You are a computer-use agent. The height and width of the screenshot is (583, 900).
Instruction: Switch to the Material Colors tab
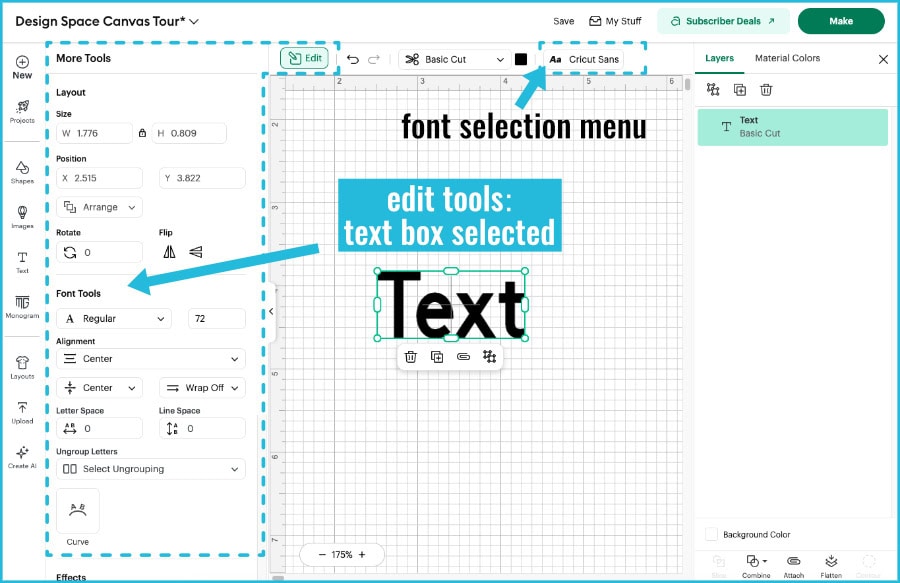(x=788, y=58)
